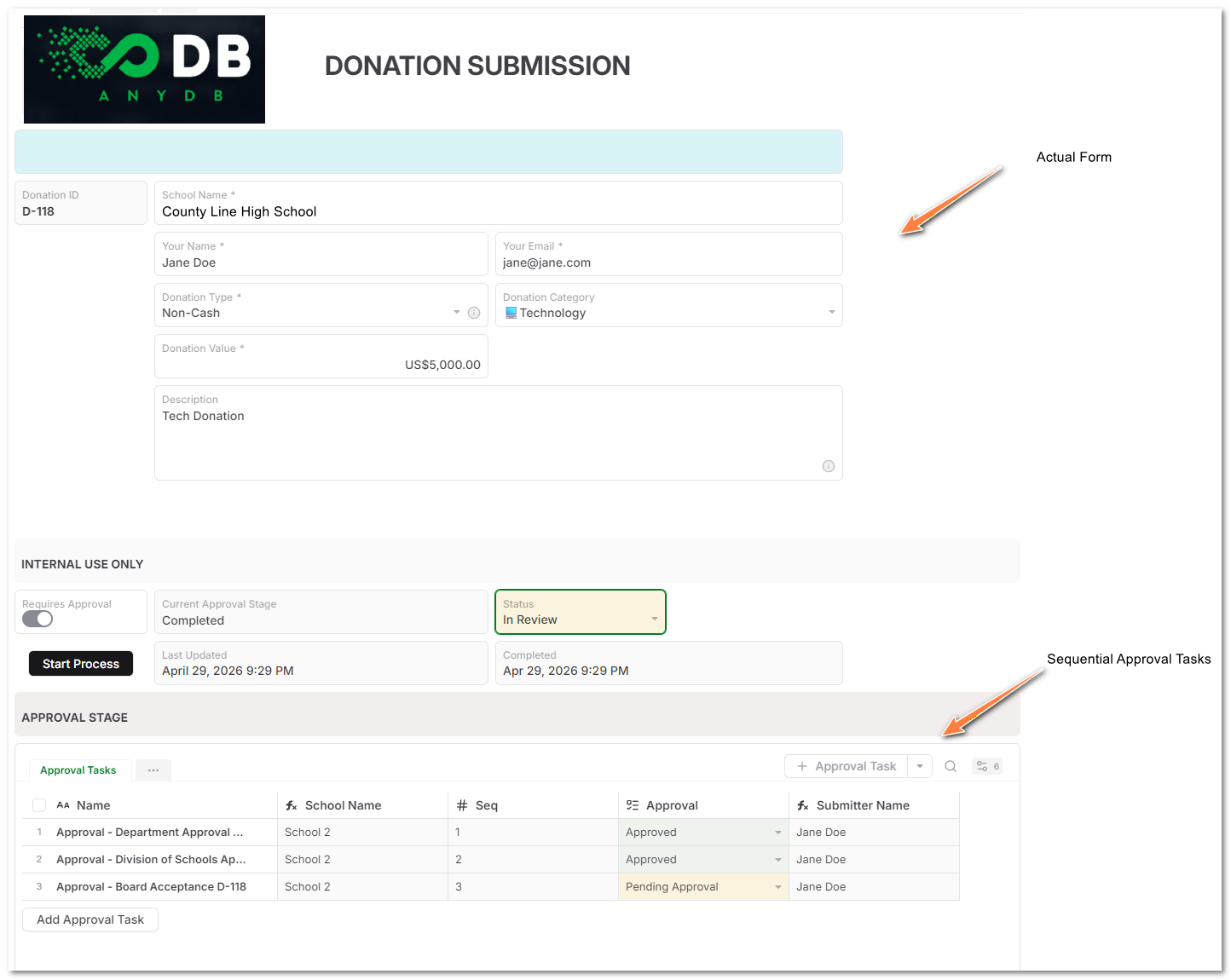The width and height of the screenshot is (1231, 980).
Task: Click Seq cell with value 2
Action: (x=534, y=860)
